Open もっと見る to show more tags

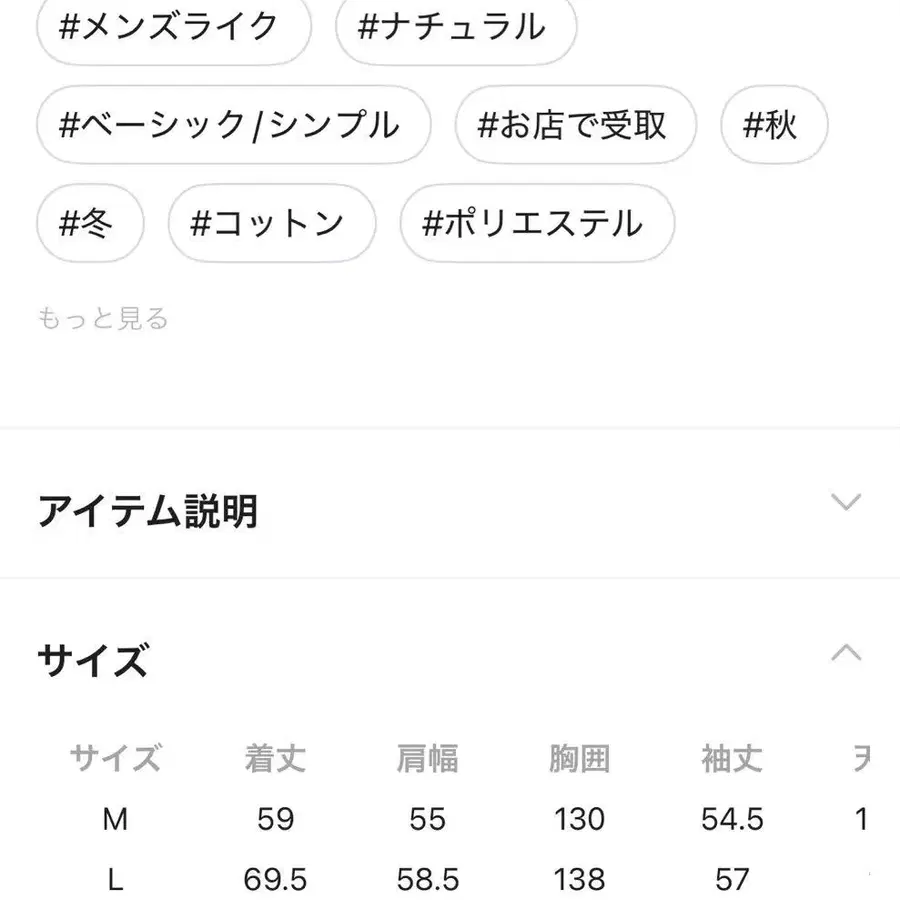tap(104, 319)
